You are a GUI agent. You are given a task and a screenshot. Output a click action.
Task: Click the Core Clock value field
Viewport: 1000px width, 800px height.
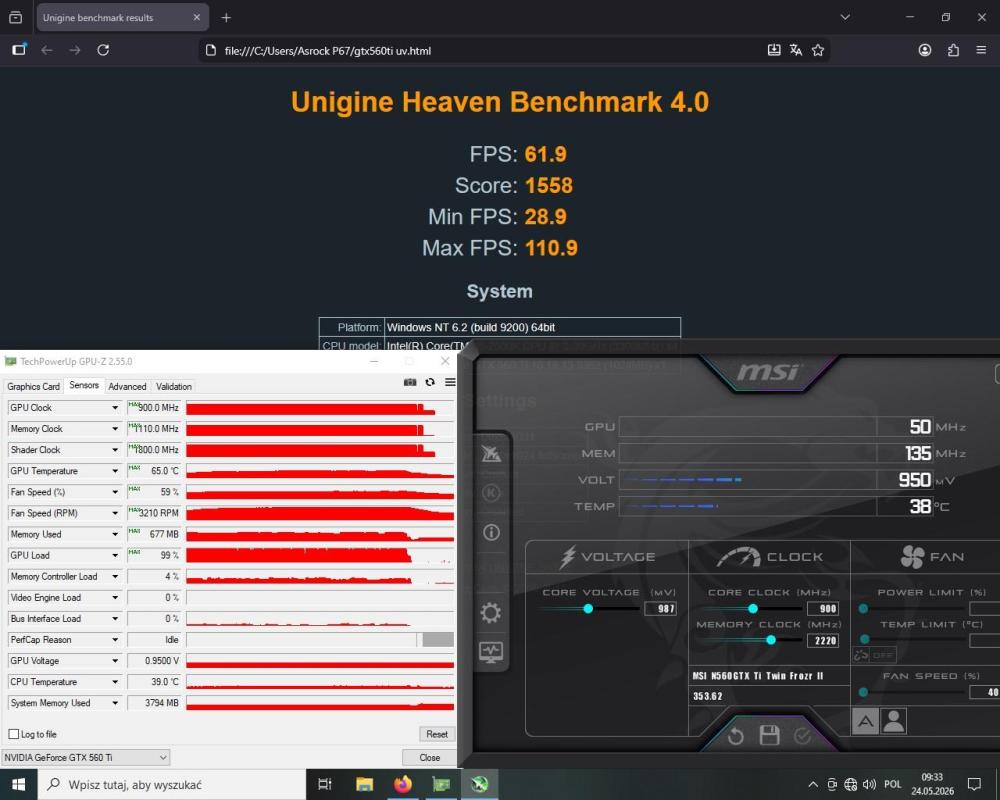click(x=823, y=609)
